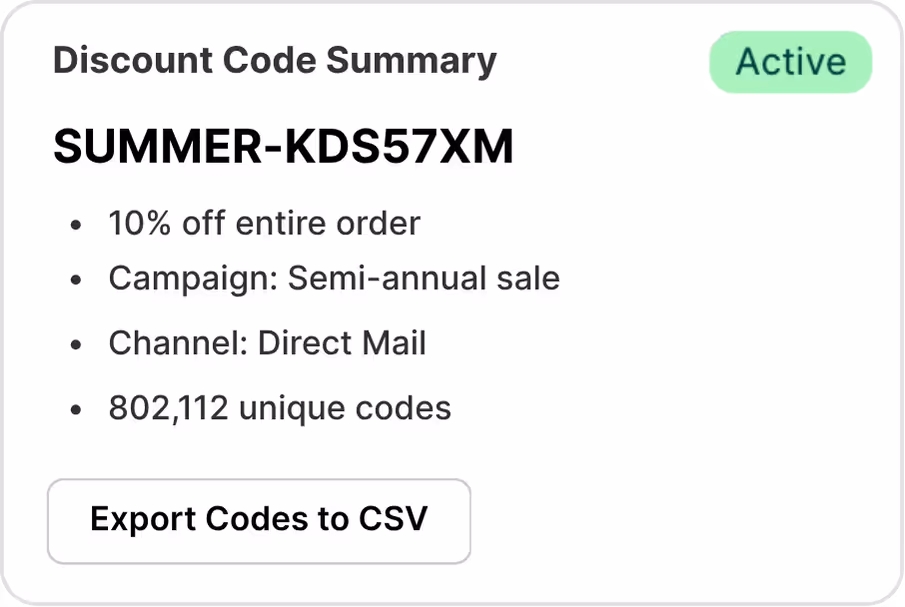The height and width of the screenshot is (607, 905).
Task: Select the Semi-annual sale campaign name
Action: point(422,278)
